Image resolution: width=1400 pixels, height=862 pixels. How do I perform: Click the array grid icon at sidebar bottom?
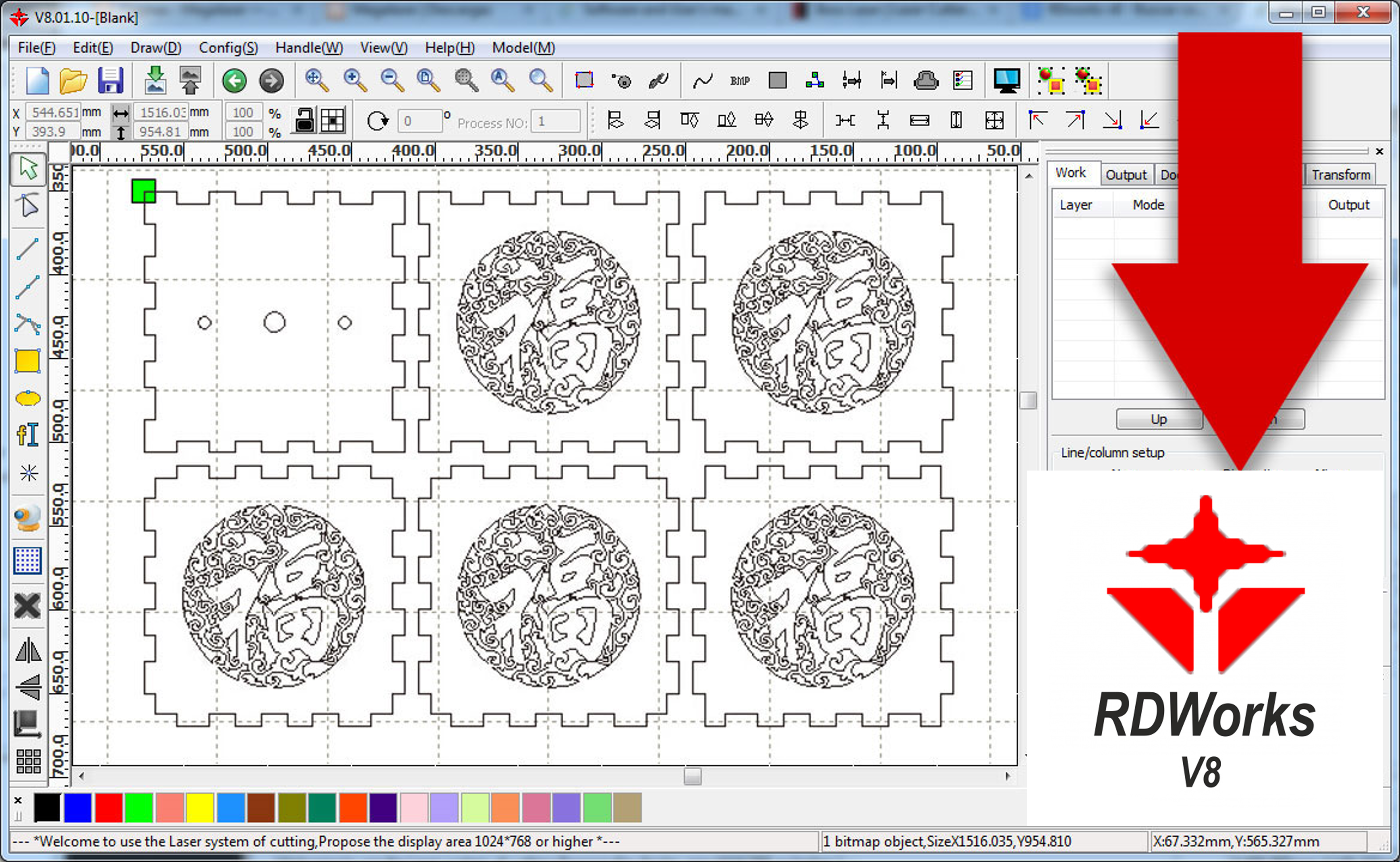pos(28,761)
